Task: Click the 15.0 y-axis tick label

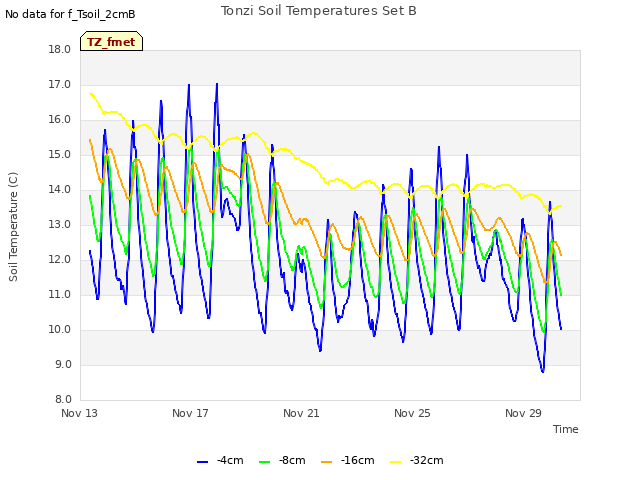Action: tap(60, 155)
